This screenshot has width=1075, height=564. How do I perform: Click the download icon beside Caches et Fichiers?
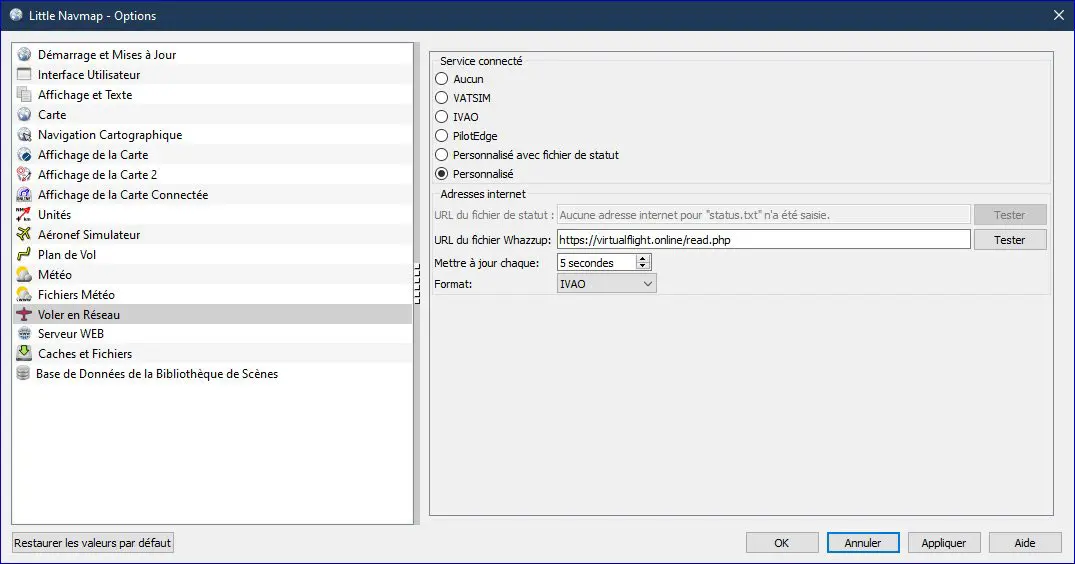coord(24,354)
